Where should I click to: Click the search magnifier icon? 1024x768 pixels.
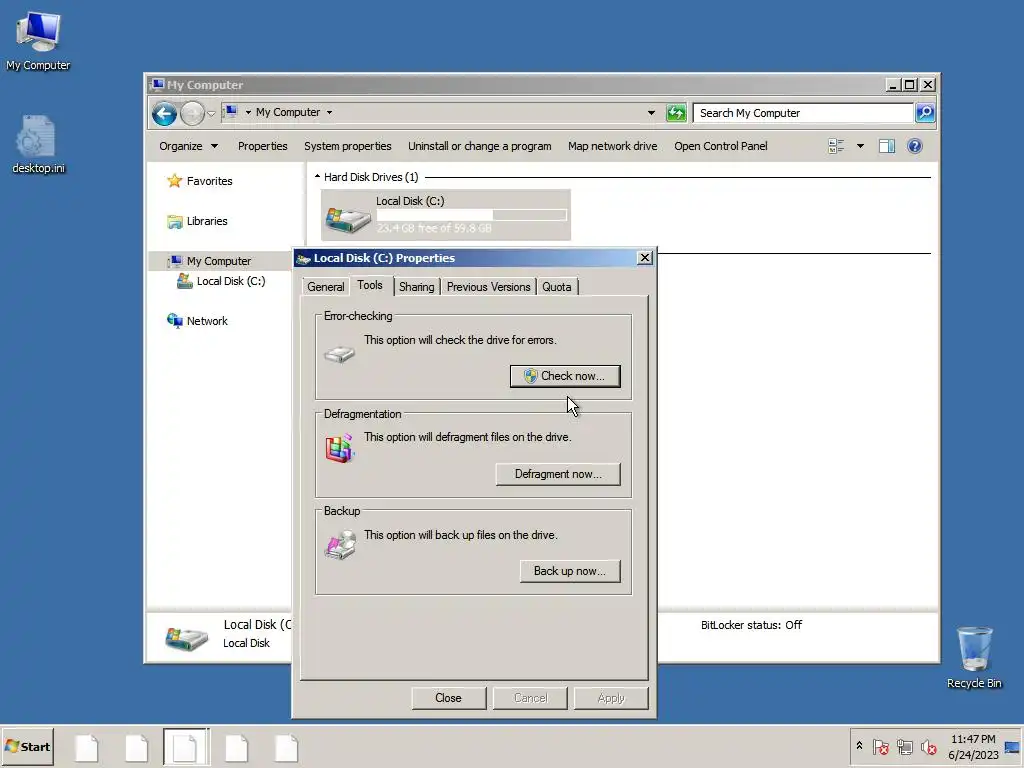click(x=925, y=113)
